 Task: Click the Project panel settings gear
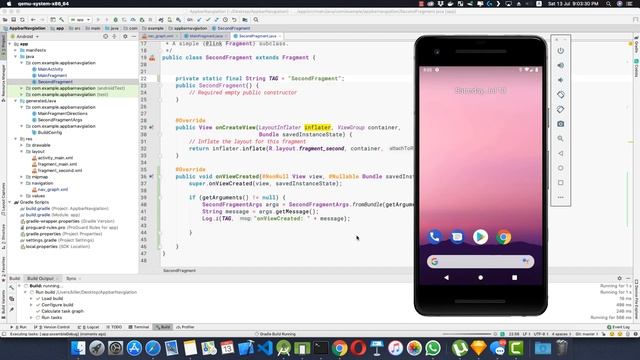point(125,36)
